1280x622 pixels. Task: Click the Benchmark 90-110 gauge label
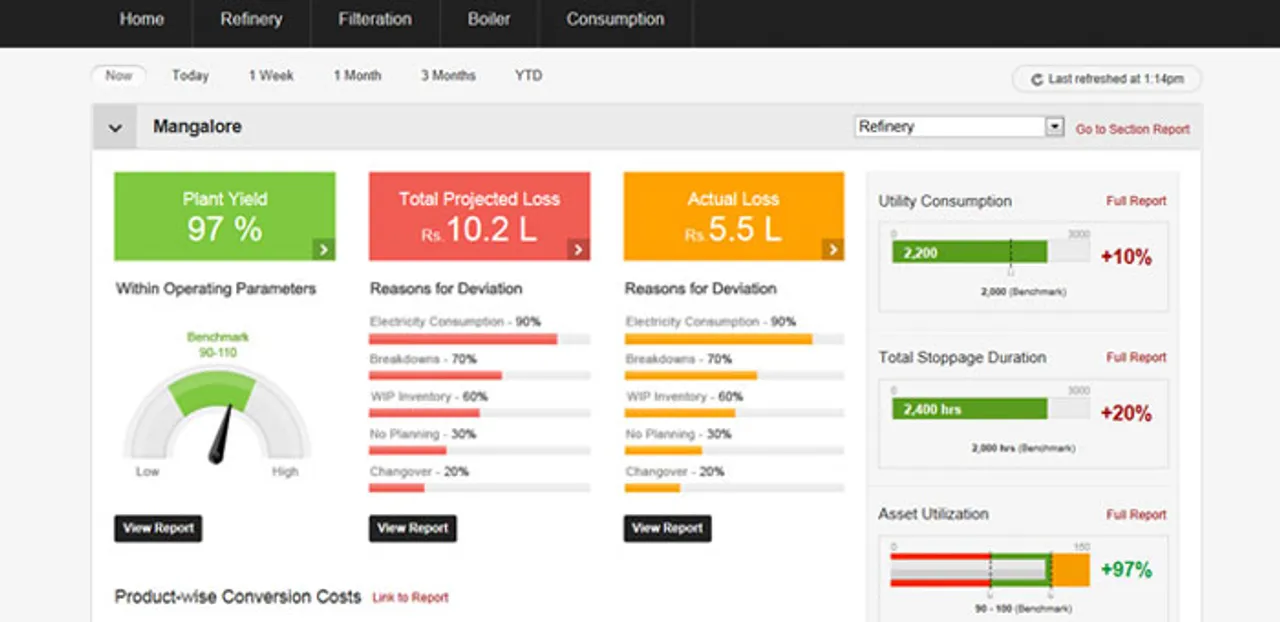tap(218, 345)
